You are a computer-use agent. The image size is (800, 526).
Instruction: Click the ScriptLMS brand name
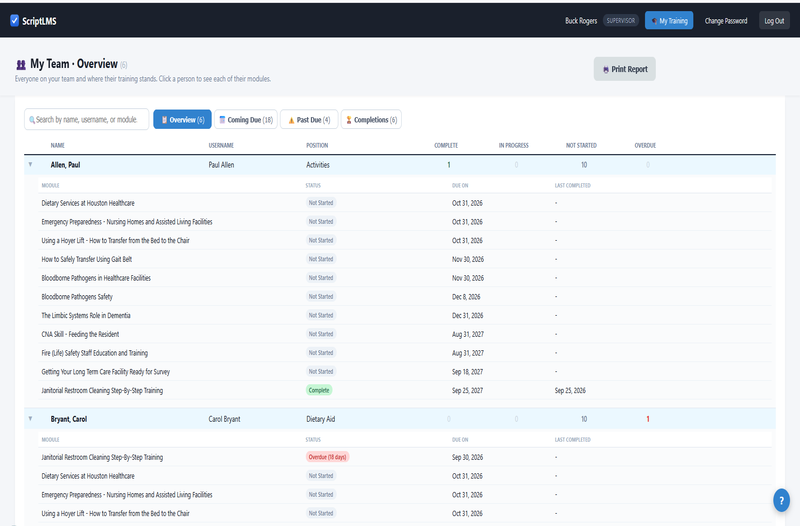tap(39, 21)
